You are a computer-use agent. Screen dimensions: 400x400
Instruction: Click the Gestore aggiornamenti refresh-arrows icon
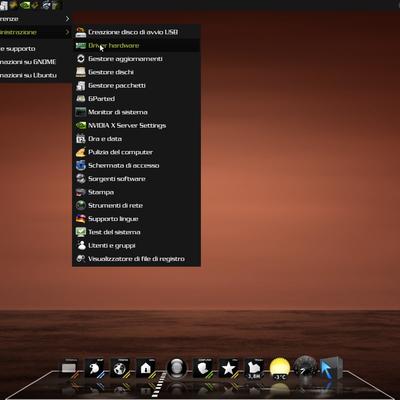tap(81, 59)
